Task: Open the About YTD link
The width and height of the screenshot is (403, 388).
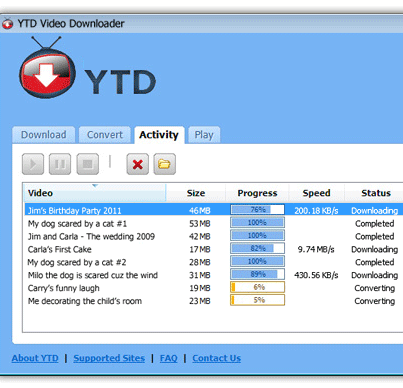Action: (35, 358)
